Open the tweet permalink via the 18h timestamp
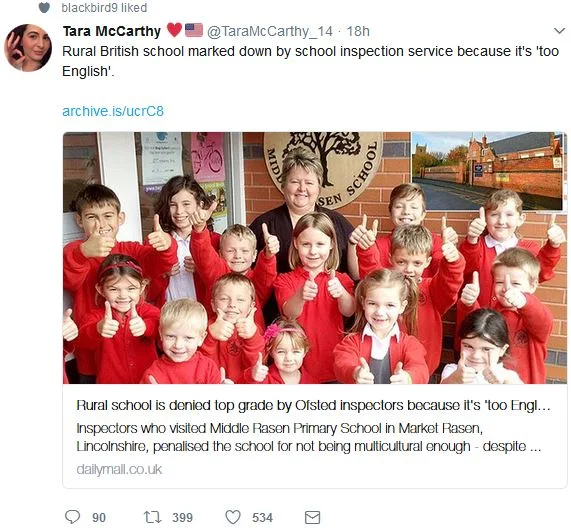571x532 pixels. click(x=358, y=31)
